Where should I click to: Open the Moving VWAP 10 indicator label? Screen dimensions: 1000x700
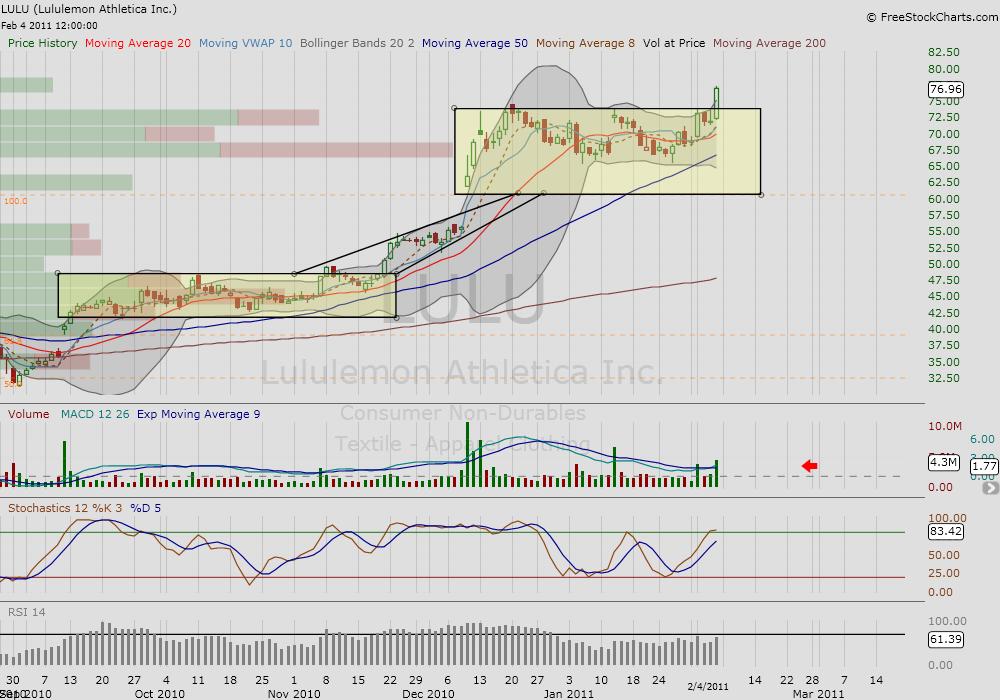point(246,43)
